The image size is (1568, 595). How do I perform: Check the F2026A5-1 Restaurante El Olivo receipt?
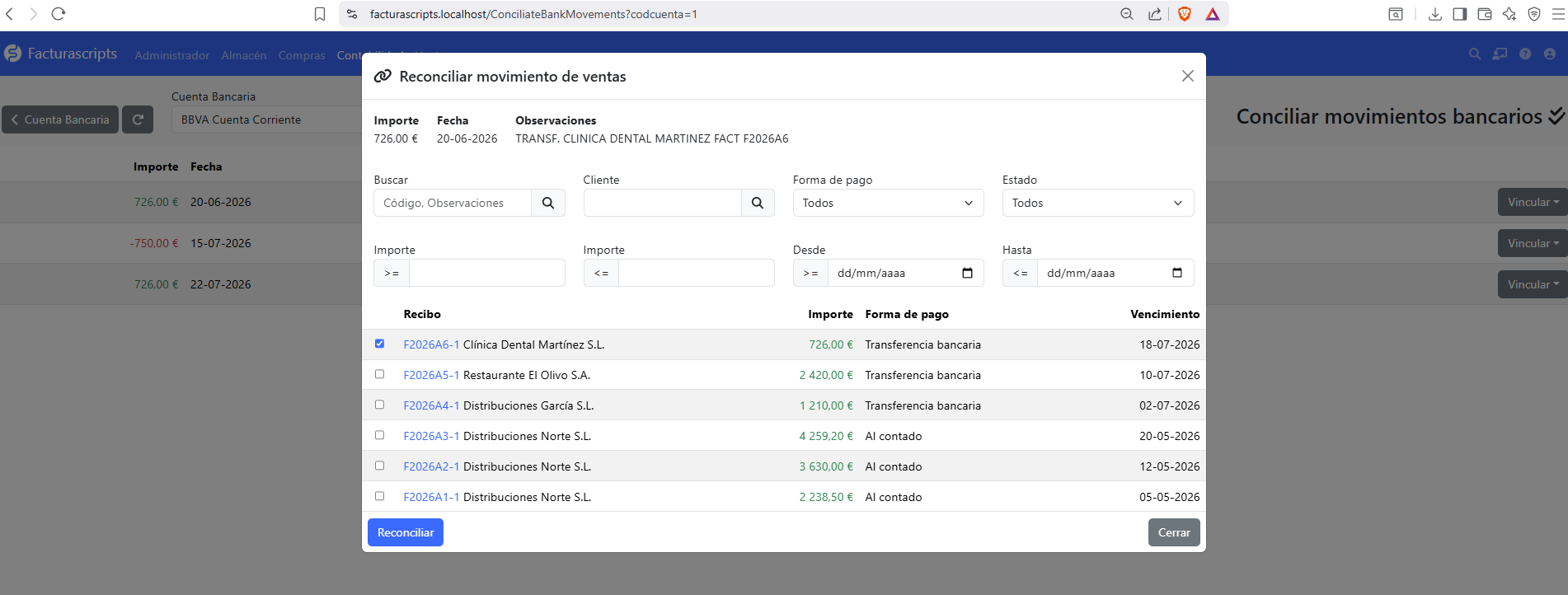(379, 374)
